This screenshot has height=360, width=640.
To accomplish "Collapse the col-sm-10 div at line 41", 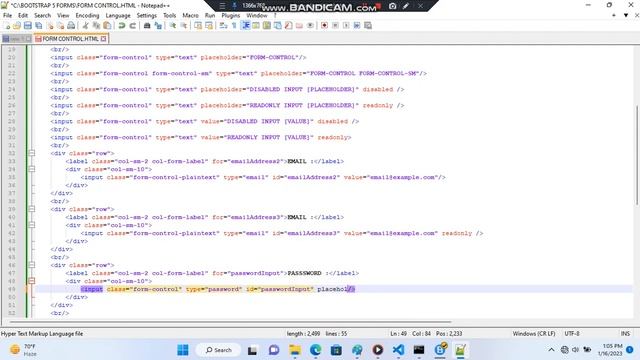I will [31, 225].
